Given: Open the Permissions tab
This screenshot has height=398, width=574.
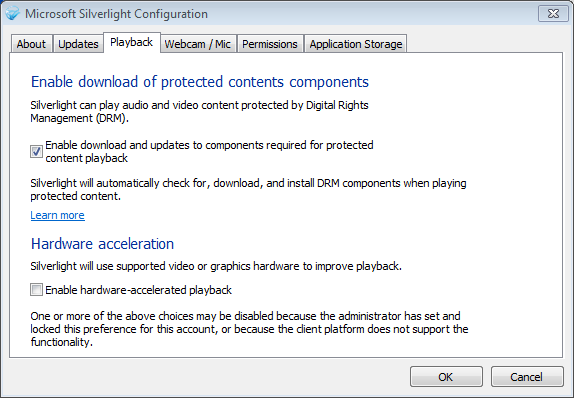Looking at the screenshot, I should pyautogui.click(x=270, y=44).
